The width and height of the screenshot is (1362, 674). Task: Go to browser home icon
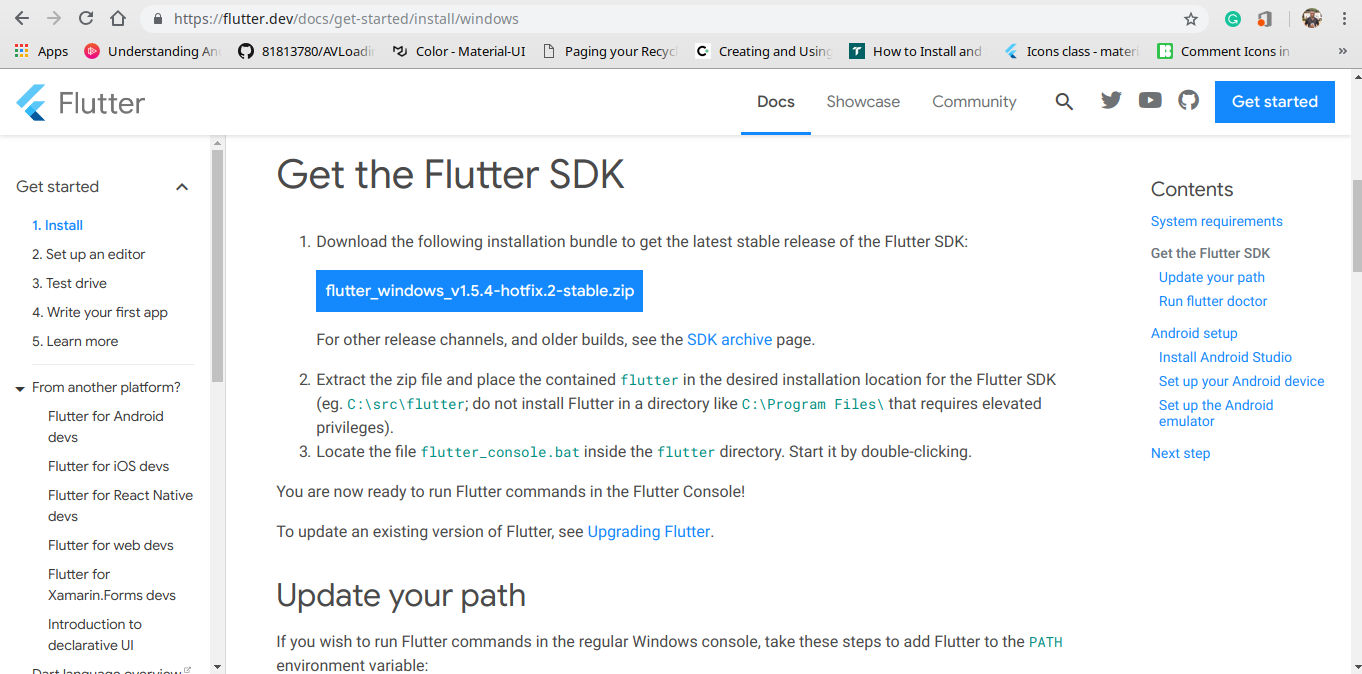(x=118, y=18)
